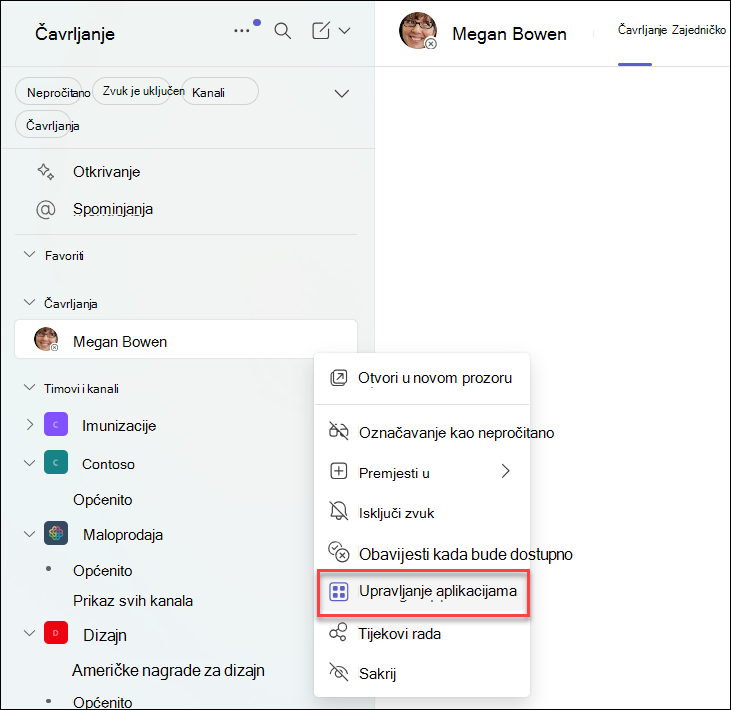Choose Sakrij to hide chat

pyautogui.click(x=422, y=673)
